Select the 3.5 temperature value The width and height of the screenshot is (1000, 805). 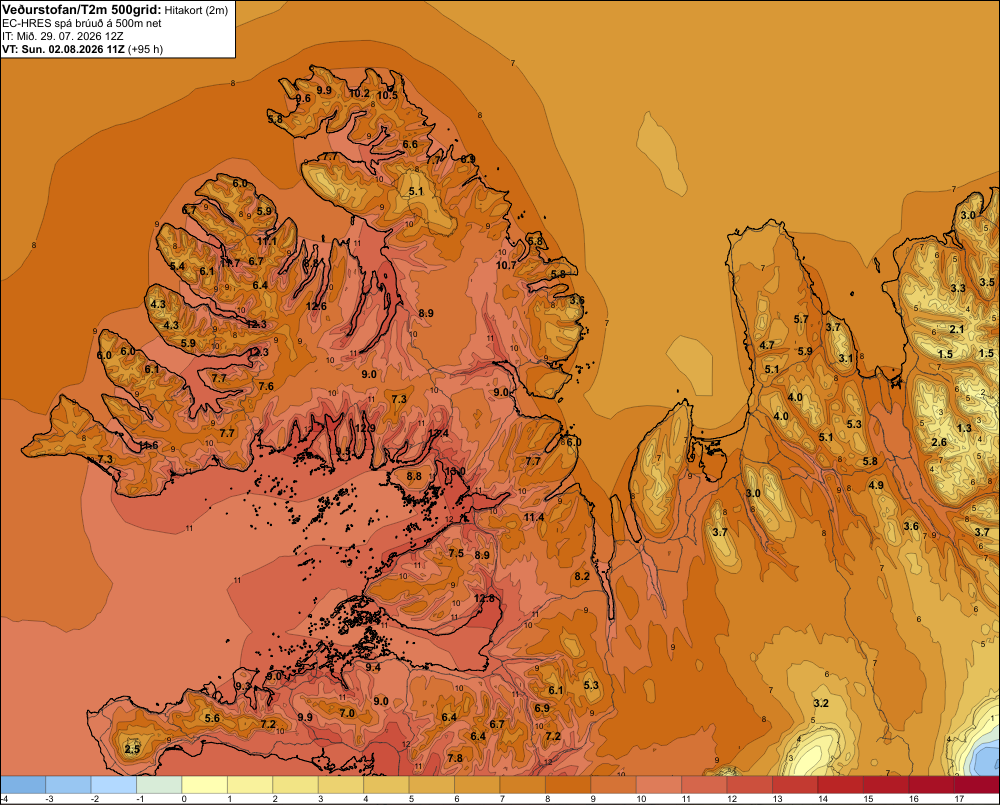point(987,282)
